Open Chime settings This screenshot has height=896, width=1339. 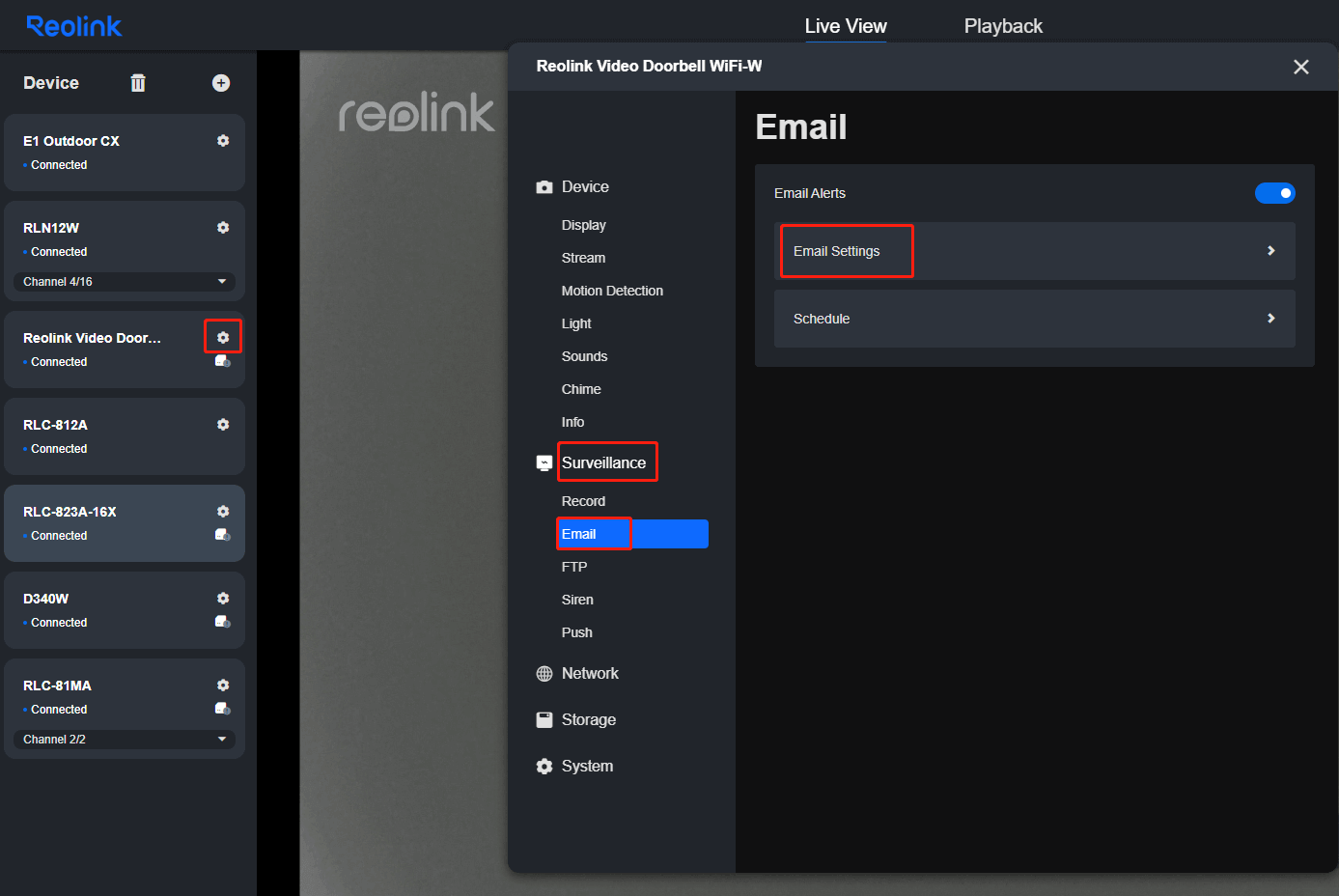(581, 389)
